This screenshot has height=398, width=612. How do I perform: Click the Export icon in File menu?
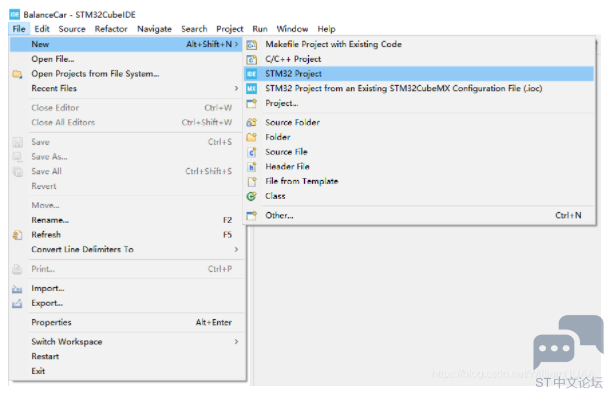[x=17, y=304]
